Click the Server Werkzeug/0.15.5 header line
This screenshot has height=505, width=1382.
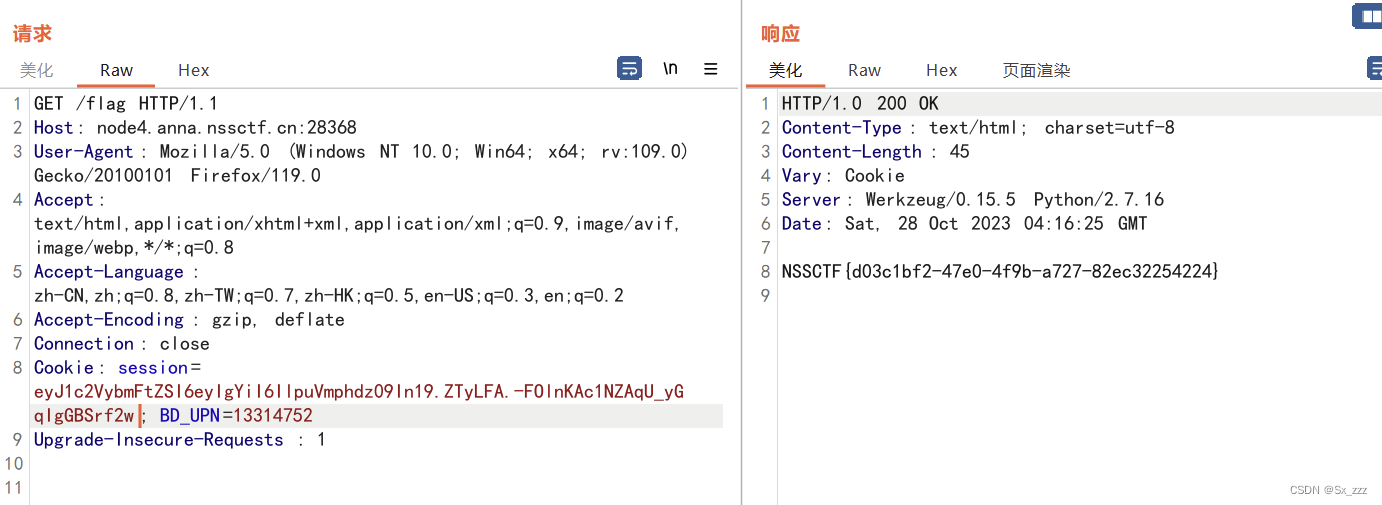[x=973, y=199]
